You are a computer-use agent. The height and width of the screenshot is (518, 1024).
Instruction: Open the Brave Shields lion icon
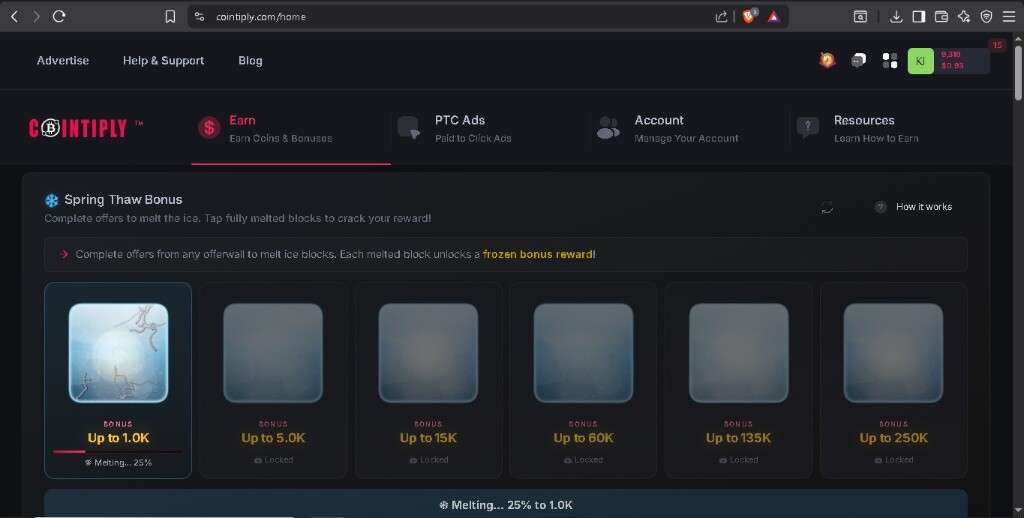749,16
